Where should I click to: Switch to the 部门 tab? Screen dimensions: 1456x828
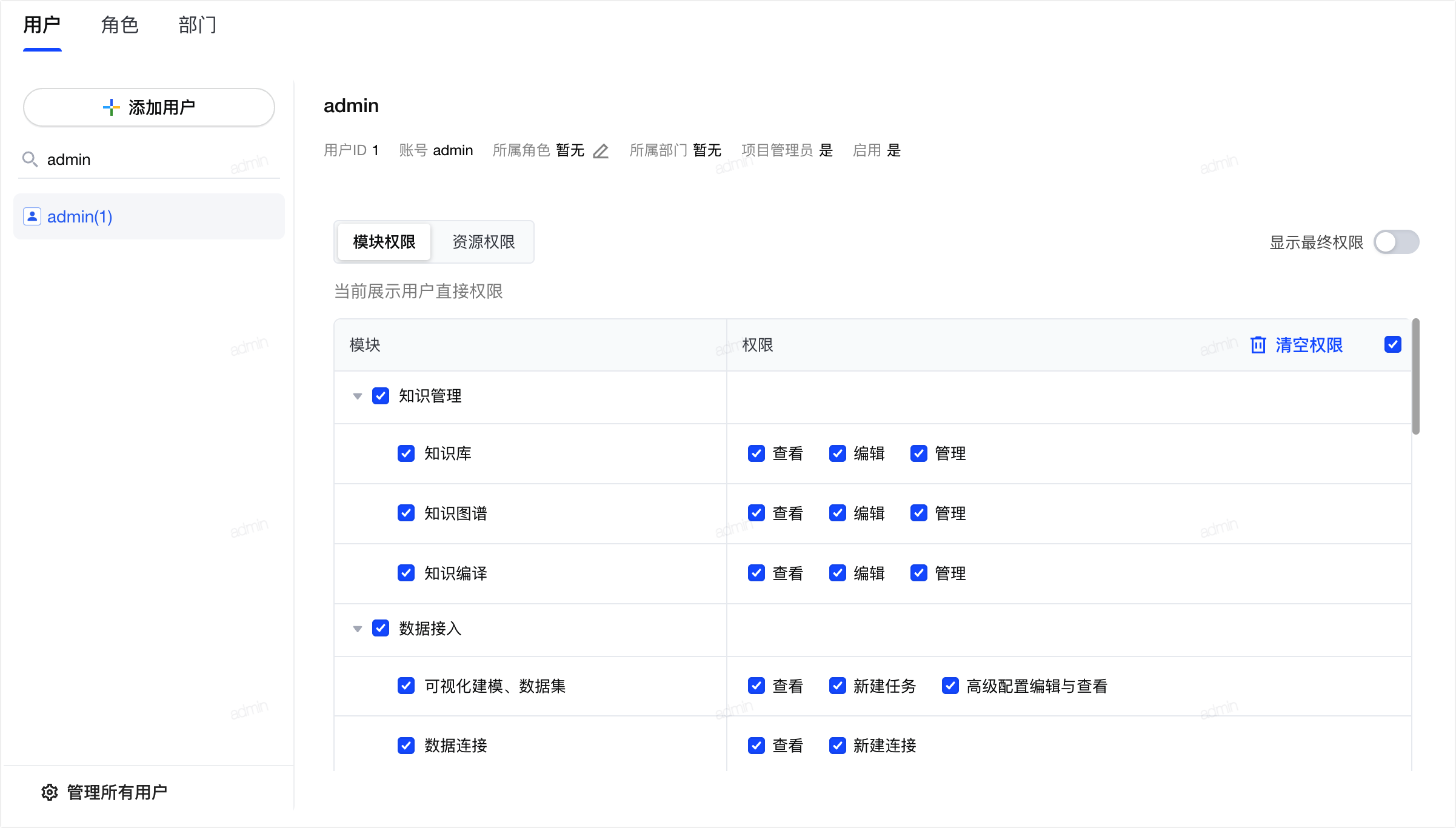198,25
